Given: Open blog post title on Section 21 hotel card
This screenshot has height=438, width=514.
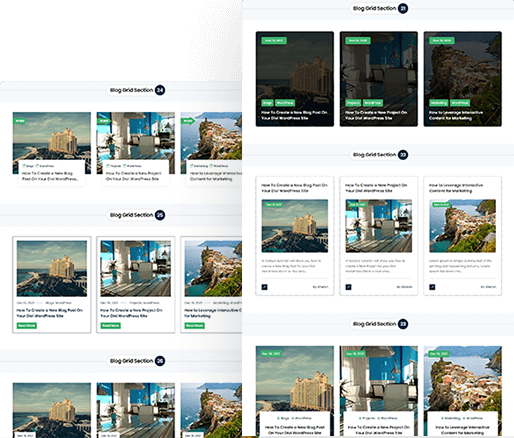Looking at the screenshot, I should [x=294, y=115].
